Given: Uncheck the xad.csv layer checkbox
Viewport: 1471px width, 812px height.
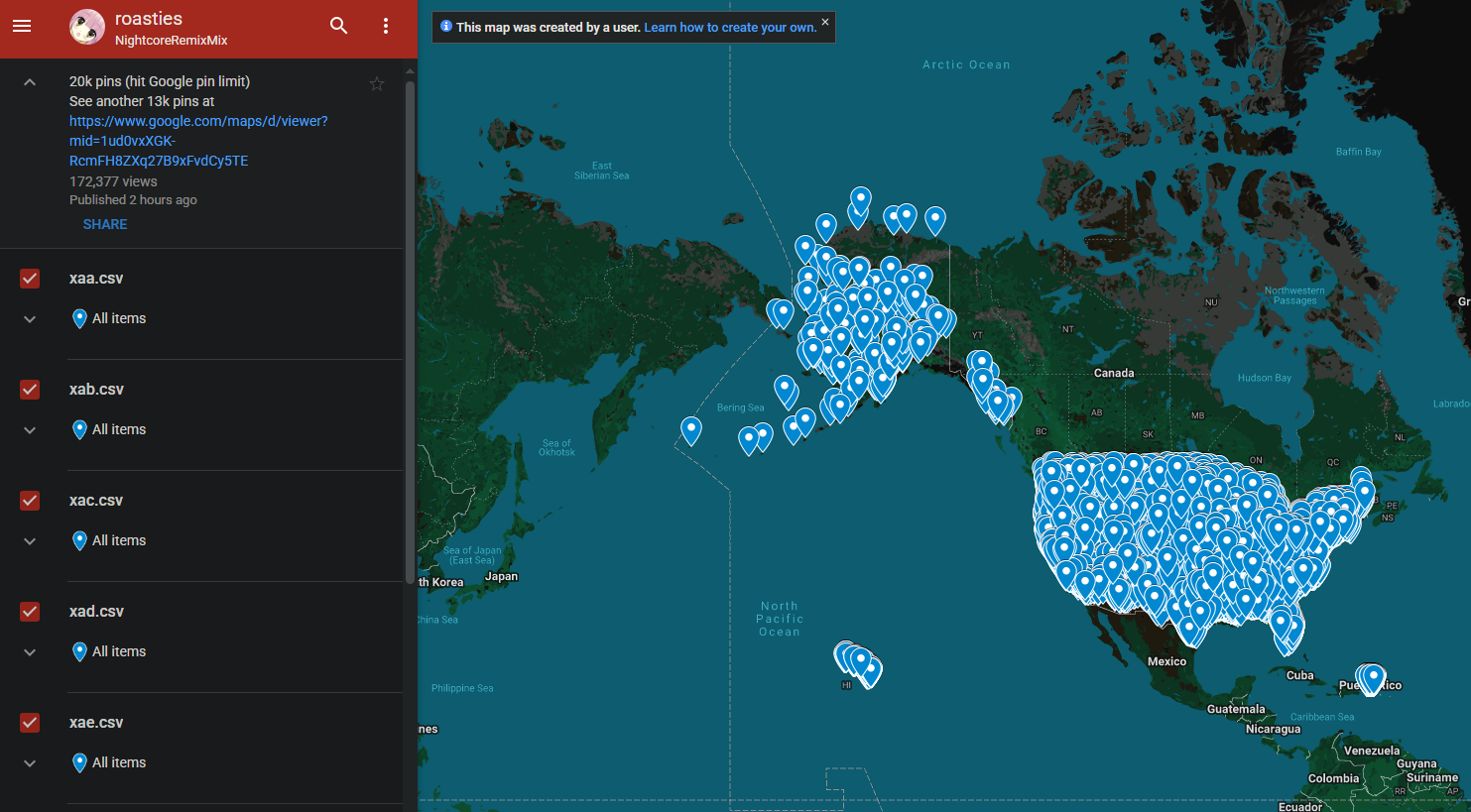Looking at the screenshot, I should (x=30, y=612).
